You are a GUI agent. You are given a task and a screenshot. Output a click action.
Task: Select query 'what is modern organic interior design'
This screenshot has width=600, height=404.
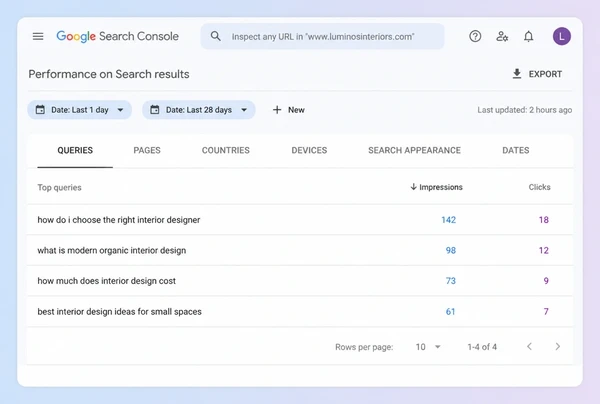coord(112,251)
